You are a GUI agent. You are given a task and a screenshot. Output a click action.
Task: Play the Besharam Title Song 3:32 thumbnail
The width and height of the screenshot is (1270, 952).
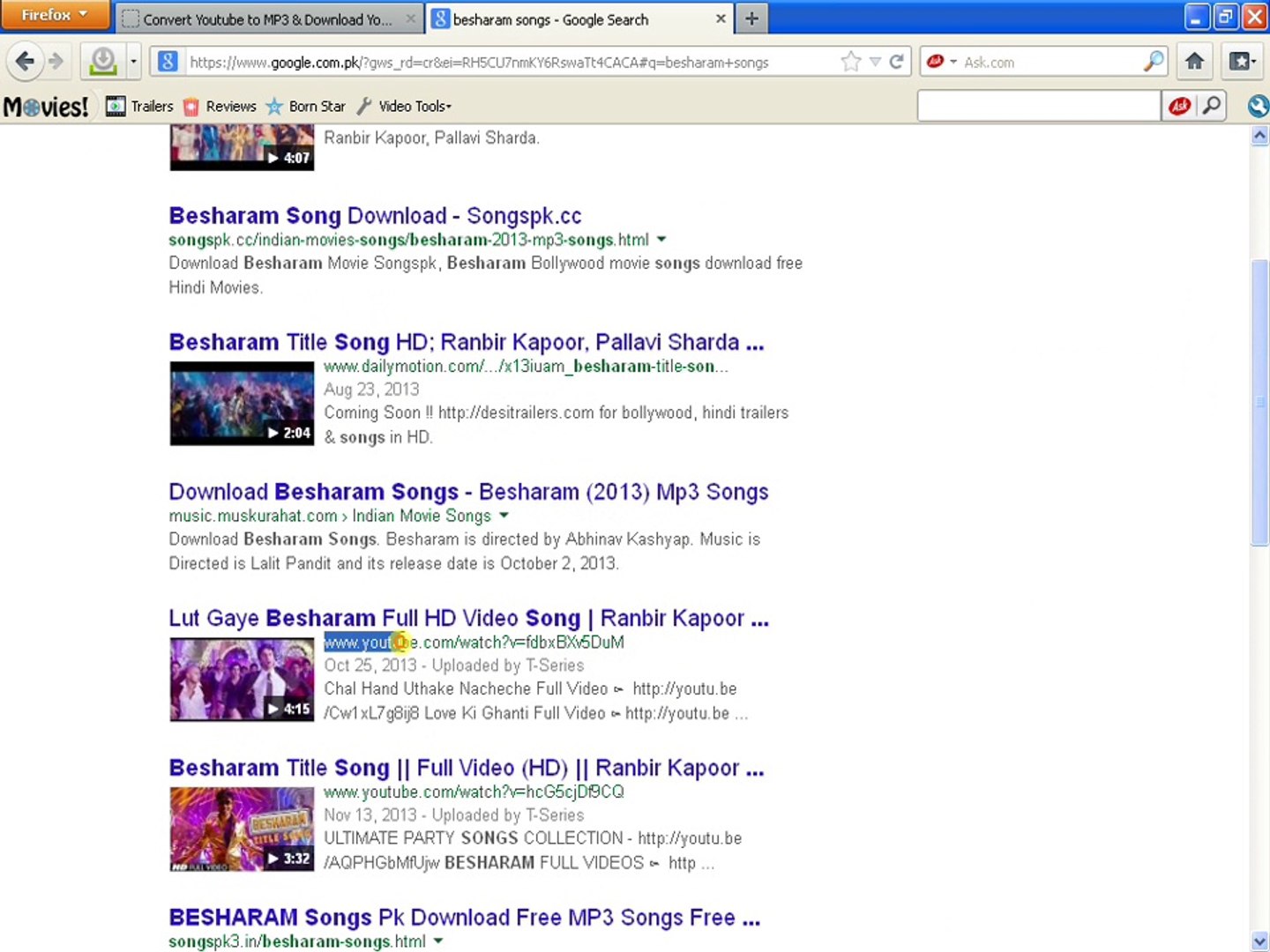point(242,829)
